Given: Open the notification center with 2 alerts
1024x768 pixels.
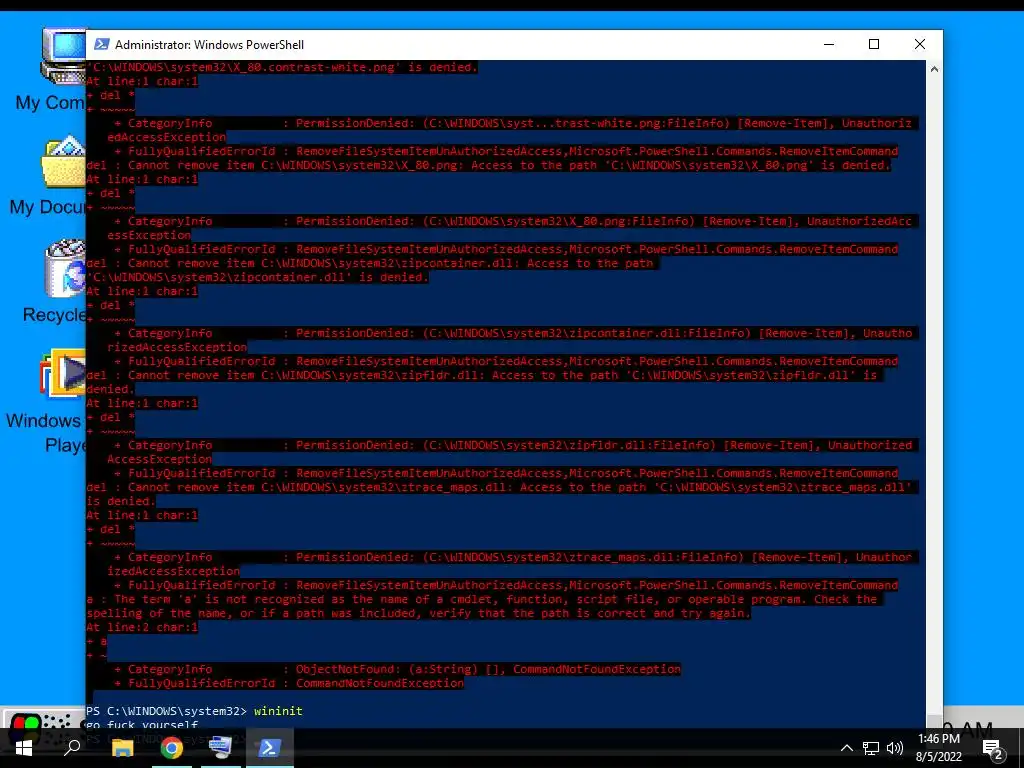Looking at the screenshot, I should click(x=993, y=750).
